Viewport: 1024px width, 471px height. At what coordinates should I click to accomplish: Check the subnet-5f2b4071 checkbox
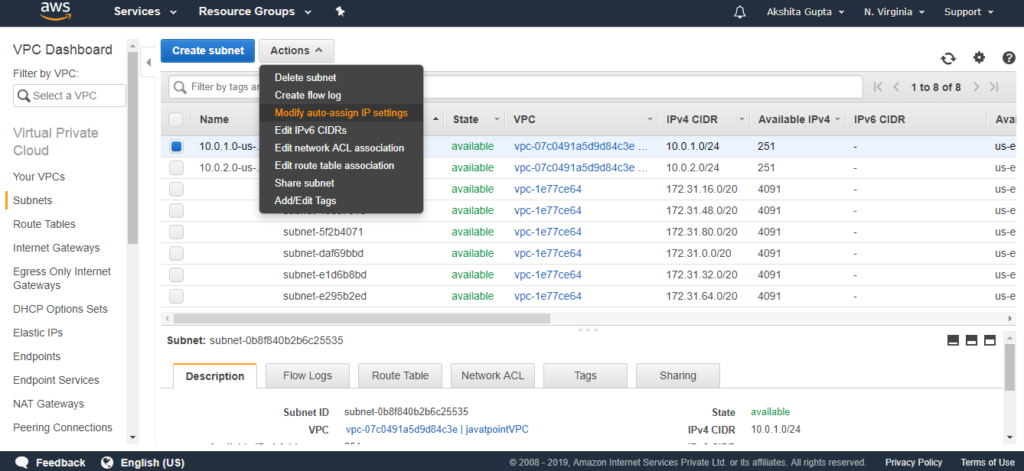point(176,232)
